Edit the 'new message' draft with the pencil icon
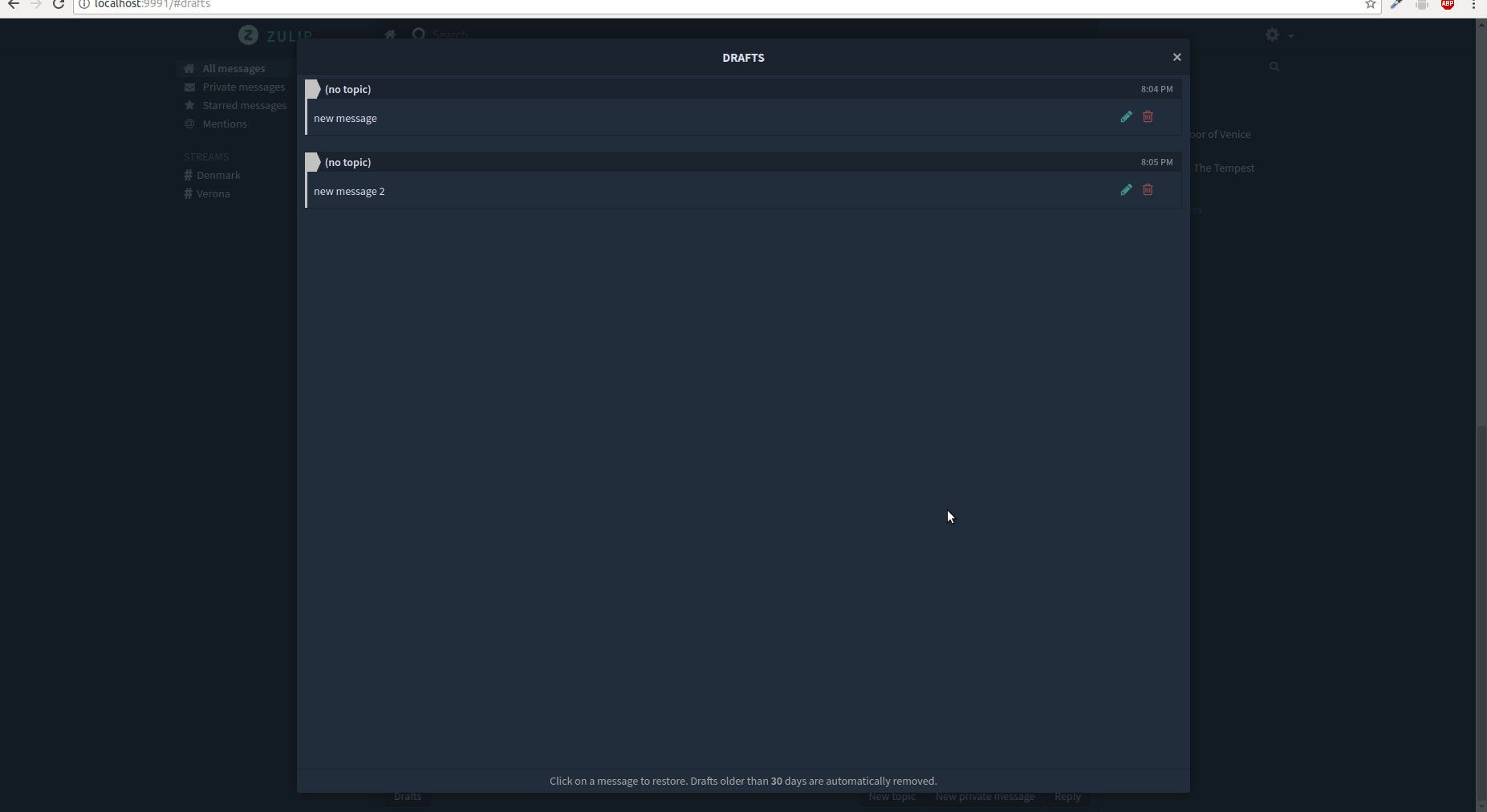Viewport: 1487px width, 812px height. 1127,116
